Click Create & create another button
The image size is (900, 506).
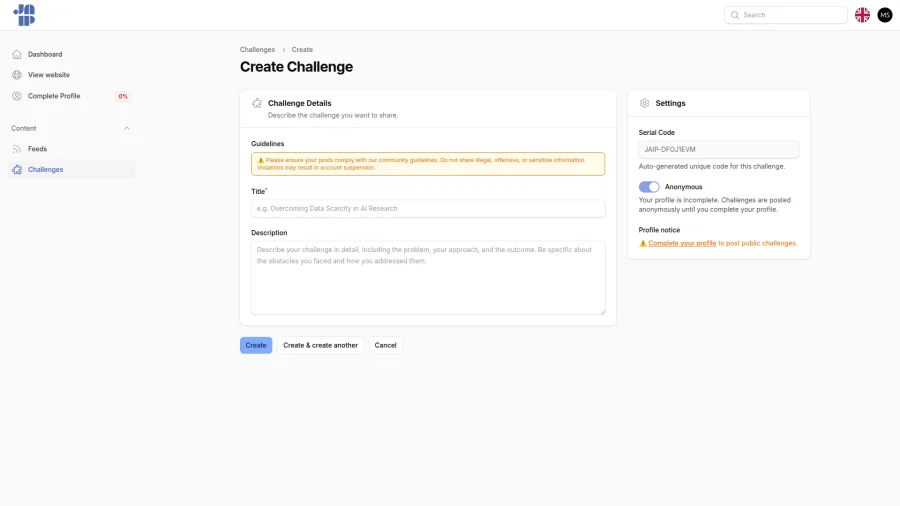(320, 345)
